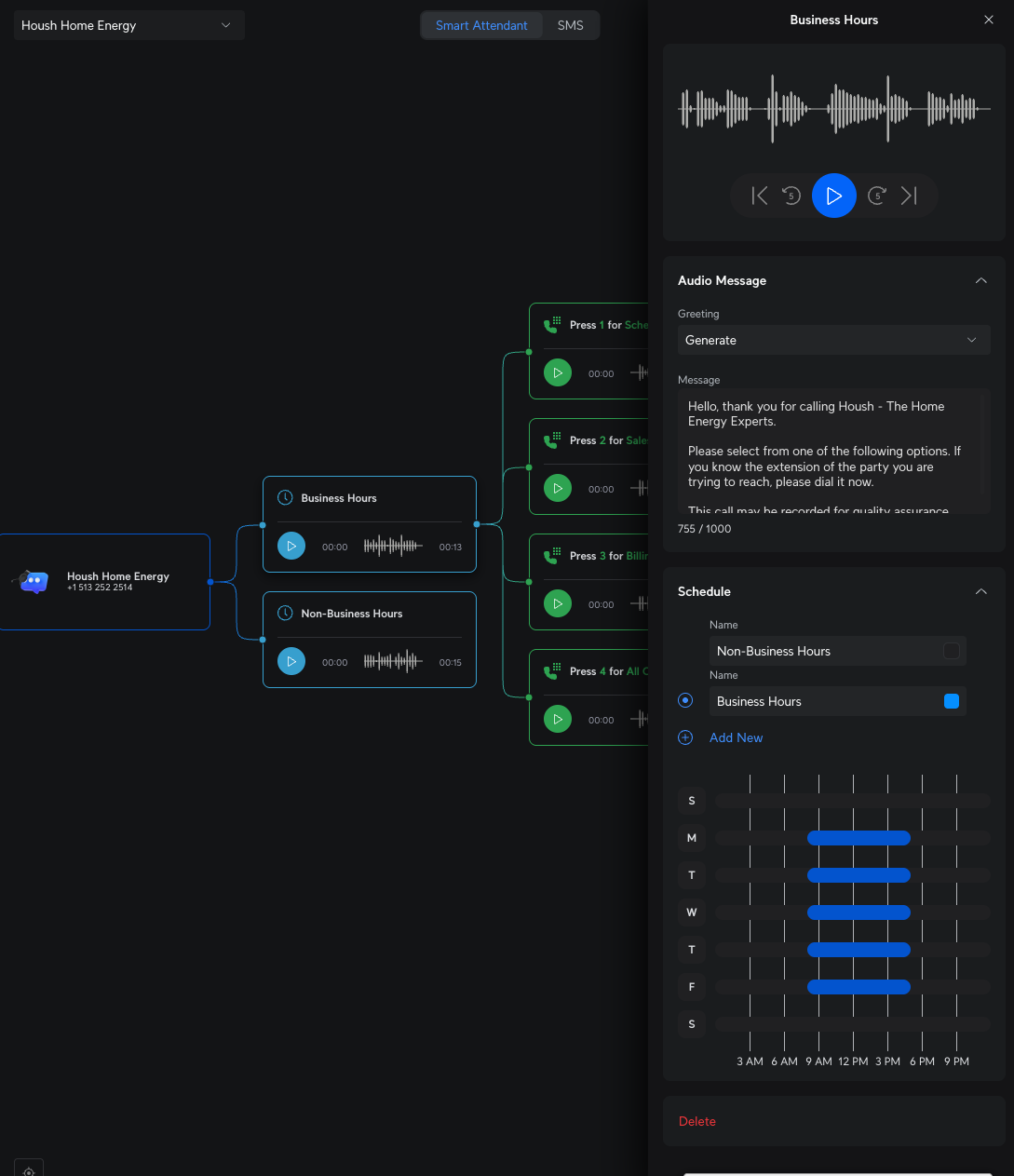Open the Housh Home Energy account dropdown
Screen dimensions: 1014x1176
point(128,25)
